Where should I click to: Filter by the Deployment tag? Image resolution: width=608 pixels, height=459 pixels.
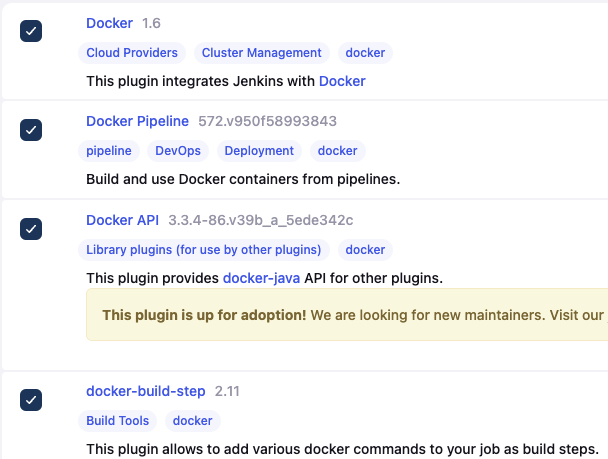[x=259, y=151]
